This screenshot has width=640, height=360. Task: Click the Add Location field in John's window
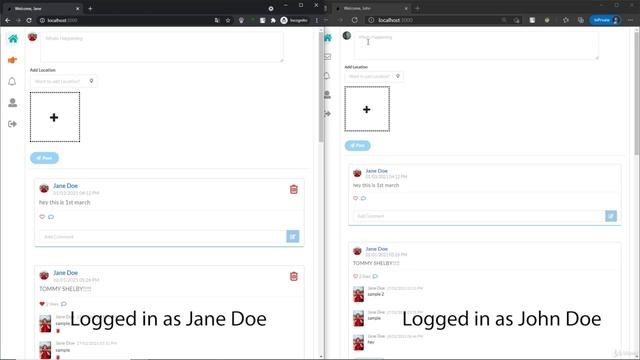point(374,76)
